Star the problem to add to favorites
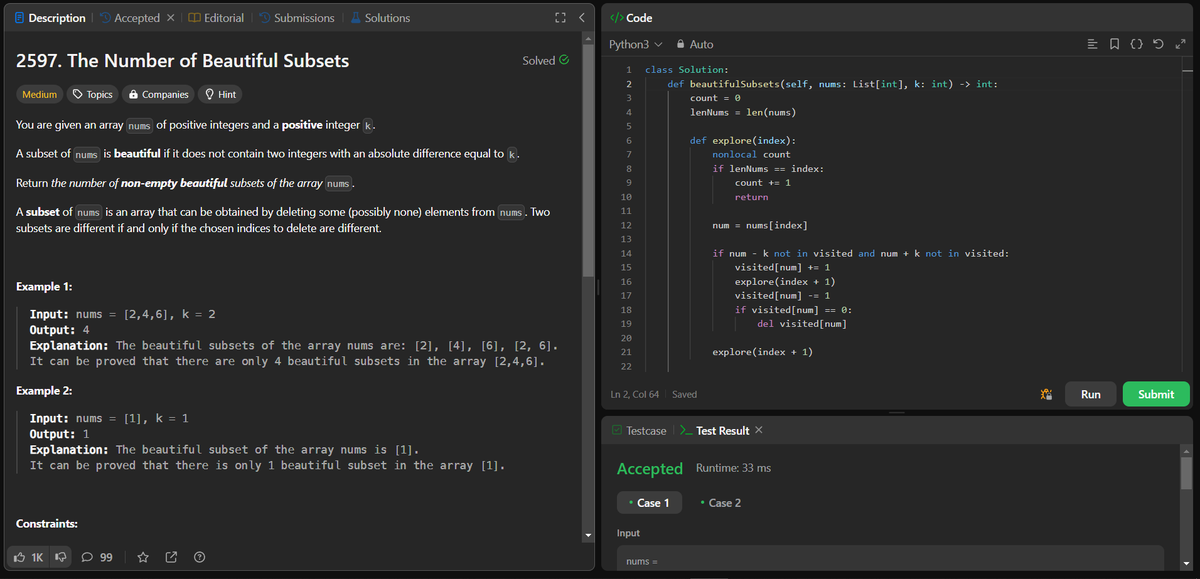1200x579 pixels. point(143,557)
